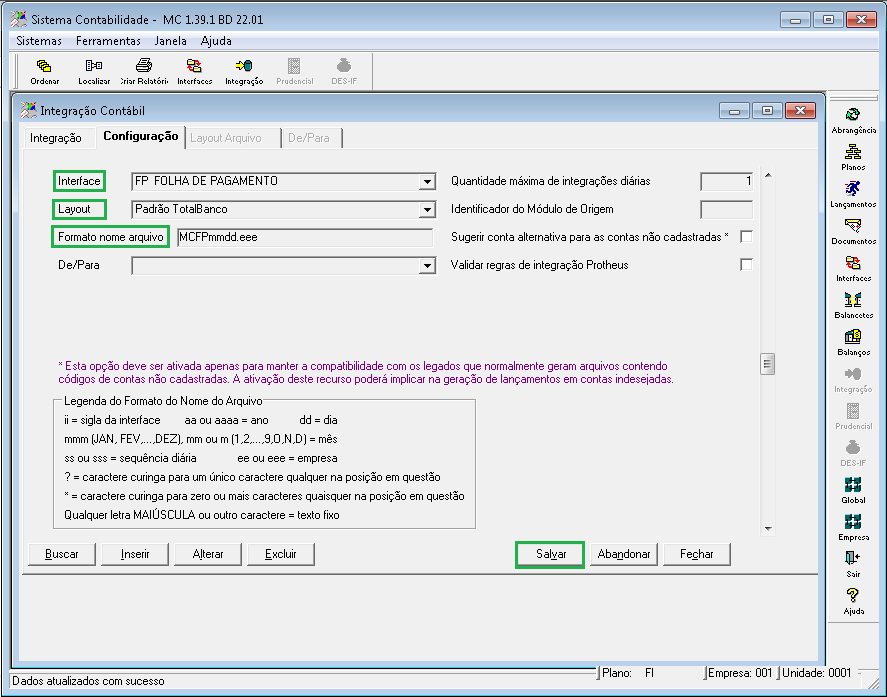Open the Ferramentas menu
Screen dimensions: 887x697
(108, 41)
